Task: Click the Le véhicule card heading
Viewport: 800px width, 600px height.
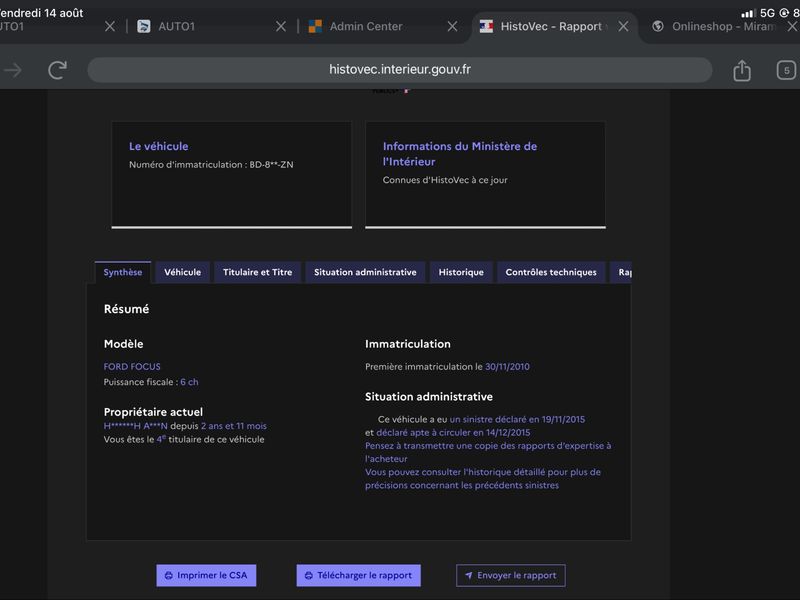Action: point(159,146)
